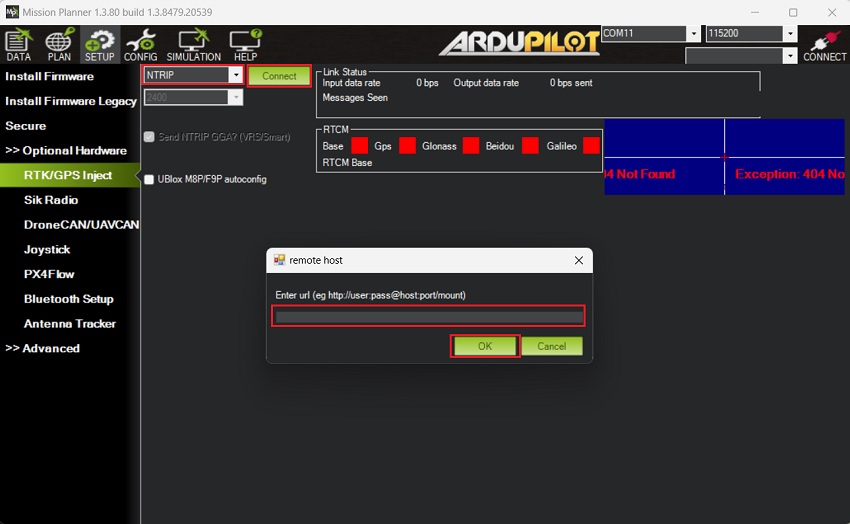The width and height of the screenshot is (850, 524).
Task: Toggle Send NTRIP GGA checkbox
Action: click(x=149, y=137)
